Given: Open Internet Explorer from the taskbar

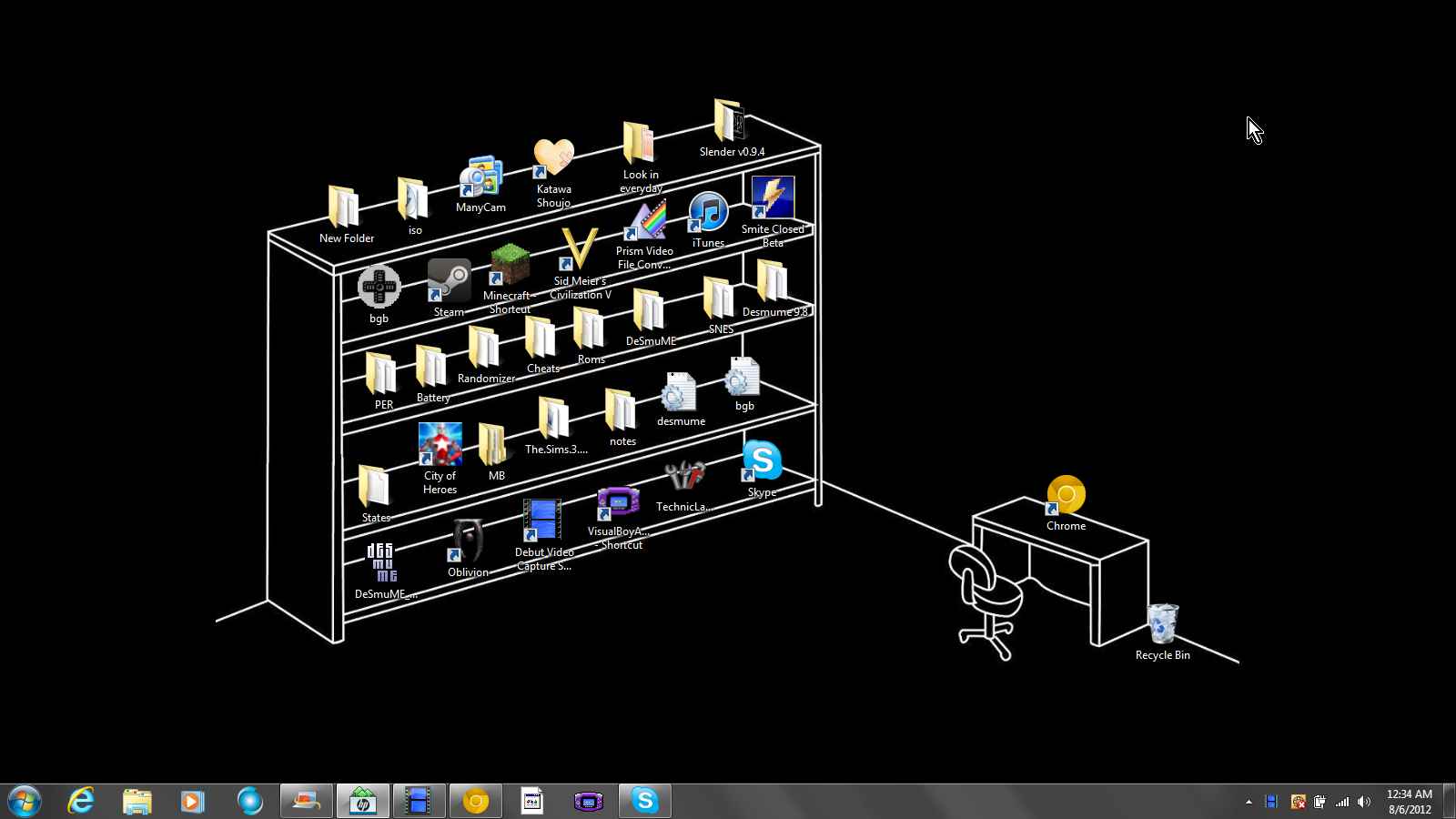Looking at the screenshot, I should click(81, 801).
